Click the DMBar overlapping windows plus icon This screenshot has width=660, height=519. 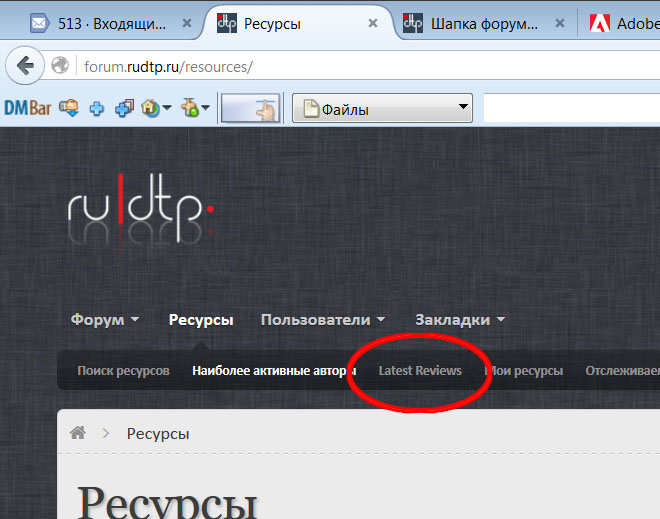[125, 108]
